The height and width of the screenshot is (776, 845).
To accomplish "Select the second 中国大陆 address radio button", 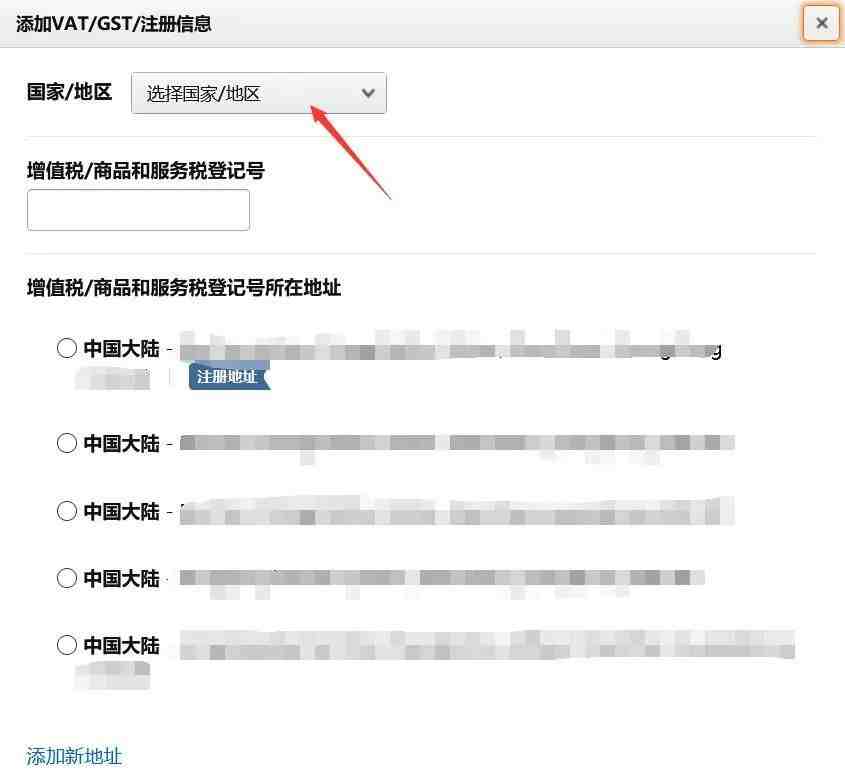I will (67, 443).
